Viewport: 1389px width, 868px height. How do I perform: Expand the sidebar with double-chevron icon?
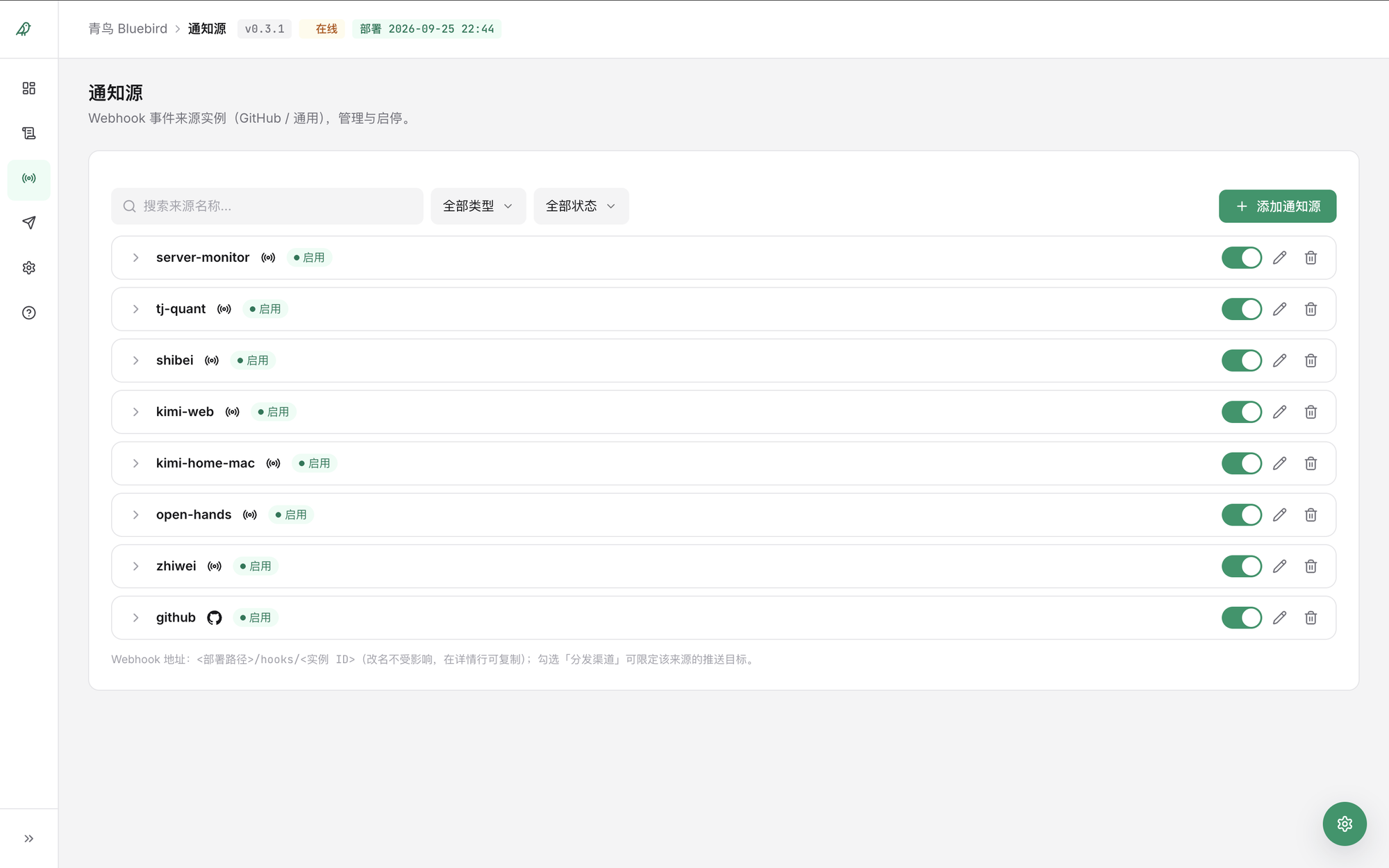(28, 838)
